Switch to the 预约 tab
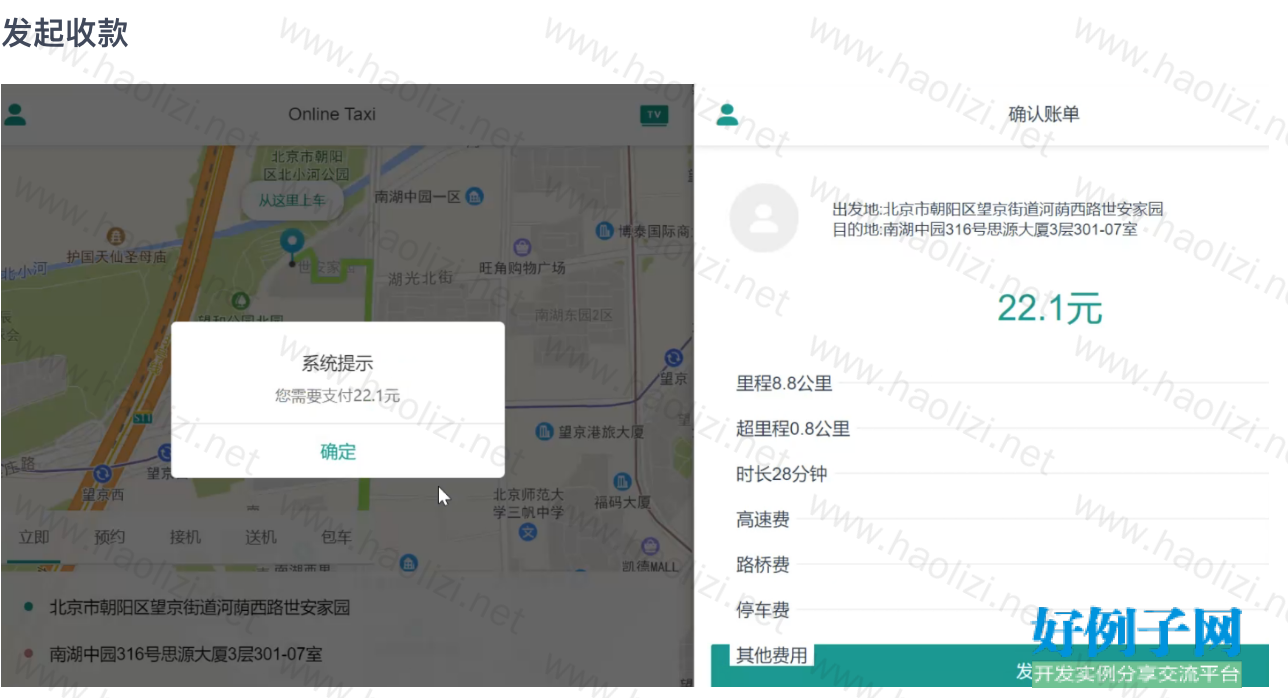This screenshot has width=1288, height=698. pyautogui.click(x=110, y=537)
